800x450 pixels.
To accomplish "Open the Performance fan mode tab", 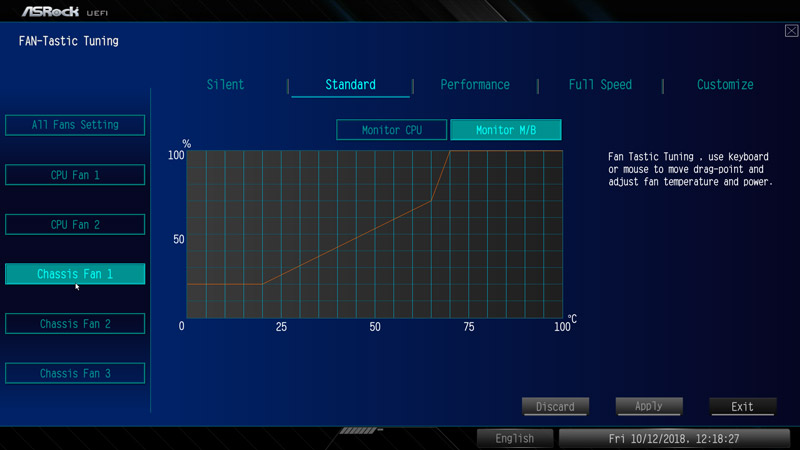I will (x=475, y=85).
